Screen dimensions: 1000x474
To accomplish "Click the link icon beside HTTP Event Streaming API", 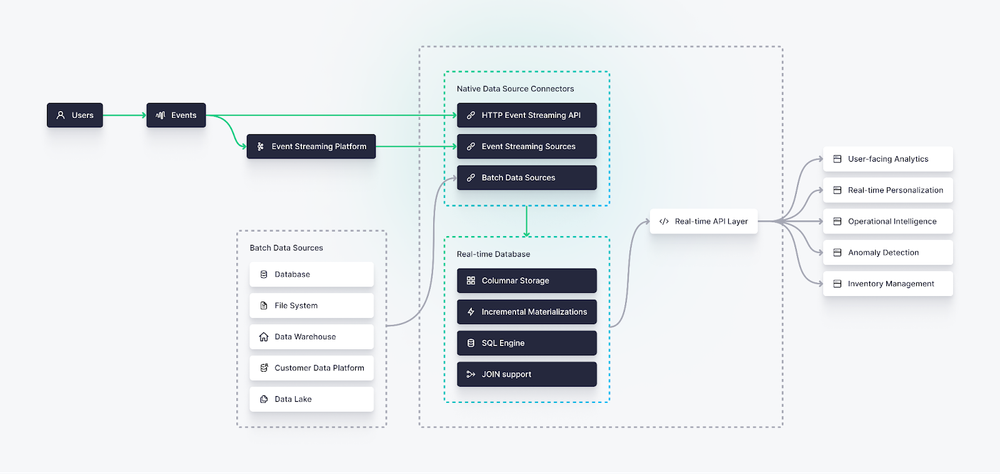I will (471, 115).
